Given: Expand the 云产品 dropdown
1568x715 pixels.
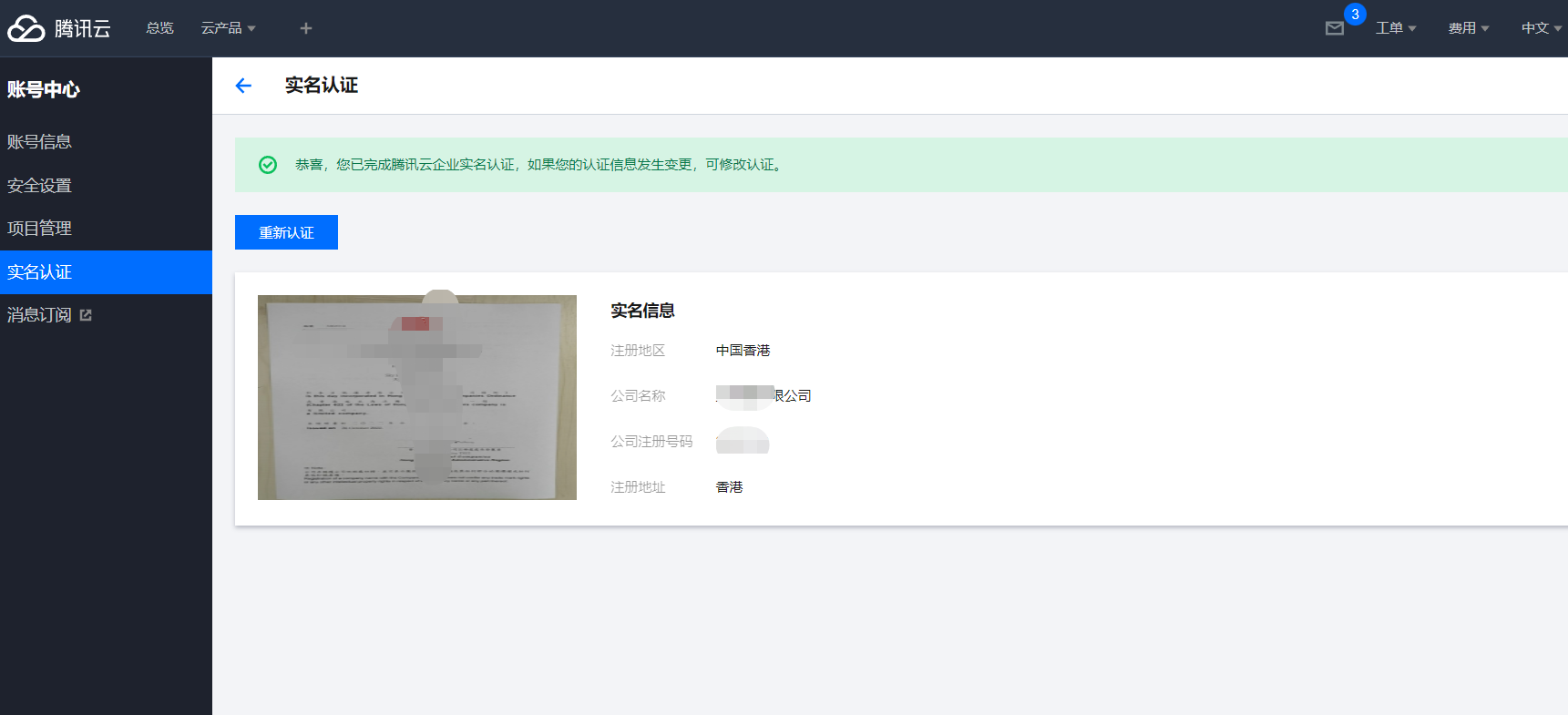Looking at the screenshot, I should click(x=229, y=28).
